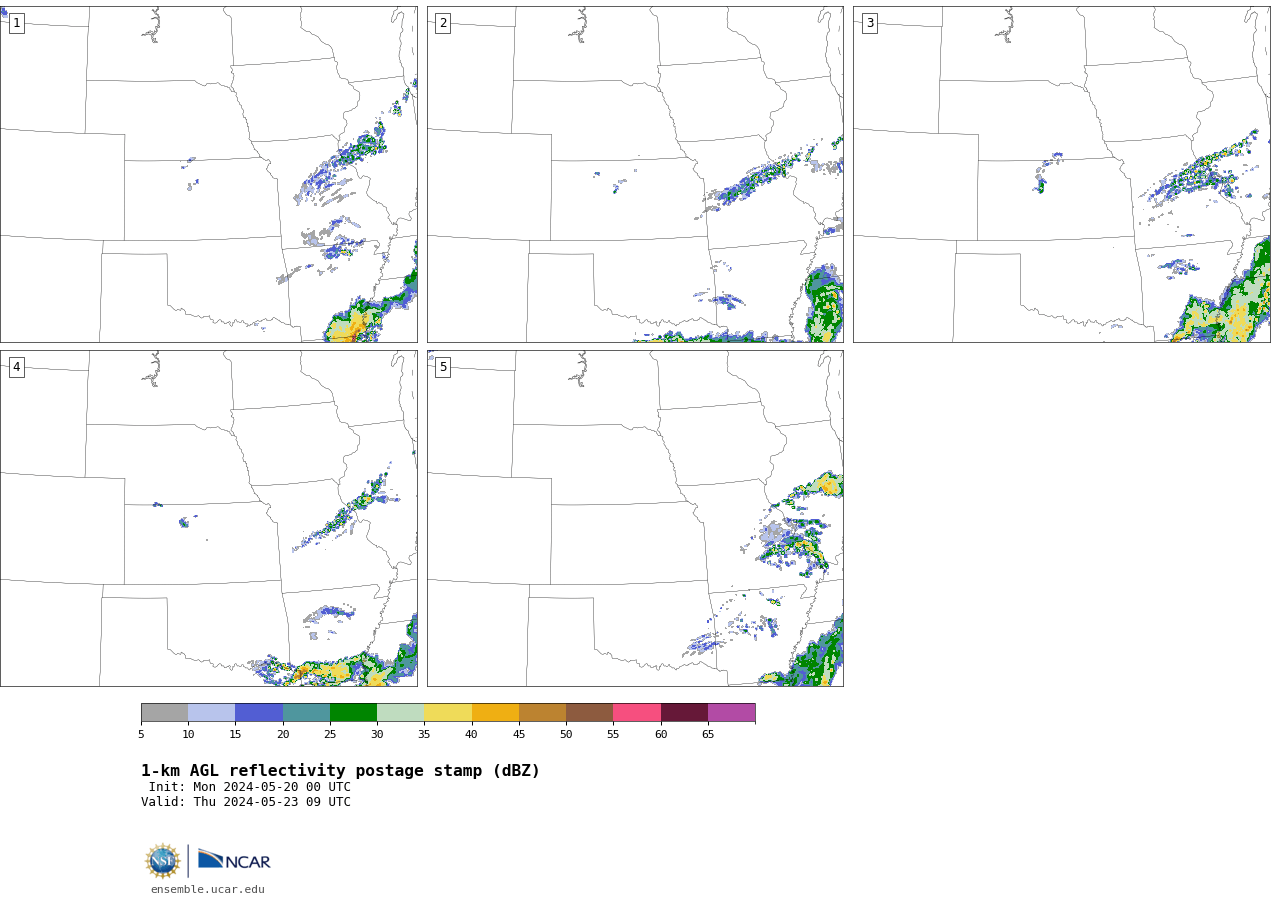
Task: Open ensemble member 3 reflectivity map
Action: pos(1061,174)
